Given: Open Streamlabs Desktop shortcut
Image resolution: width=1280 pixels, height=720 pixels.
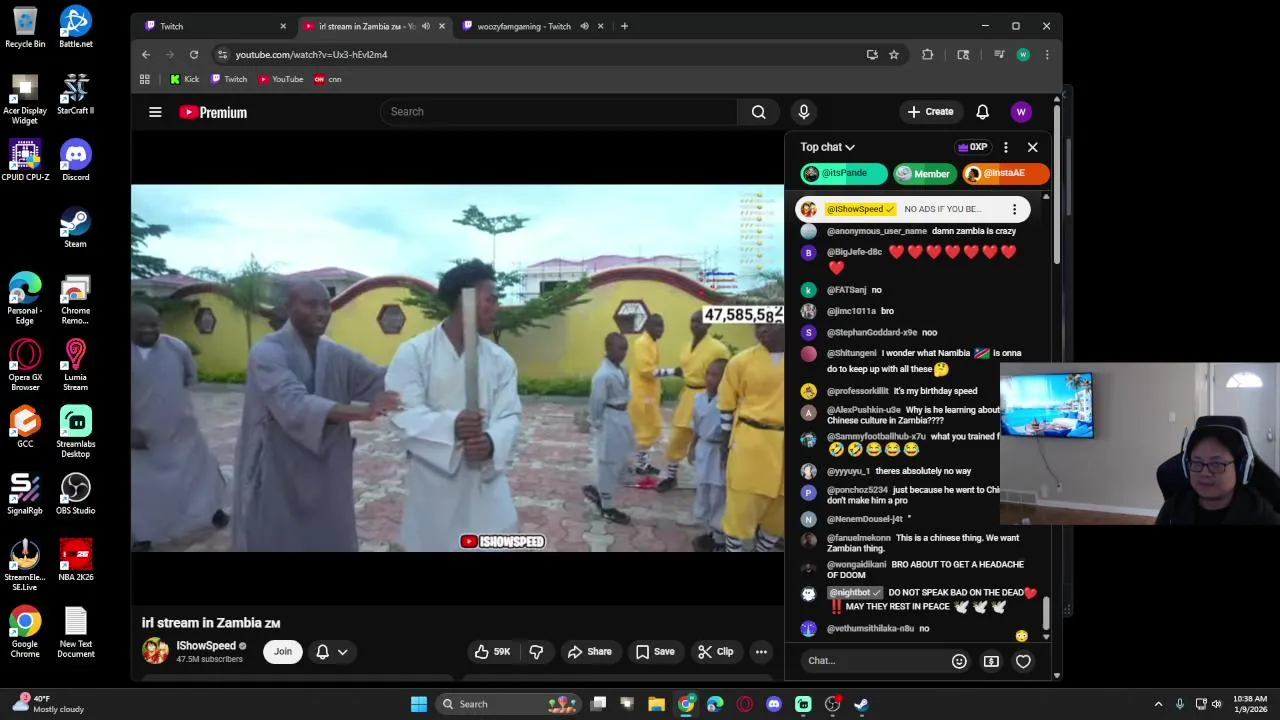Looking at the screenshot, I should (x=76, y=432).
